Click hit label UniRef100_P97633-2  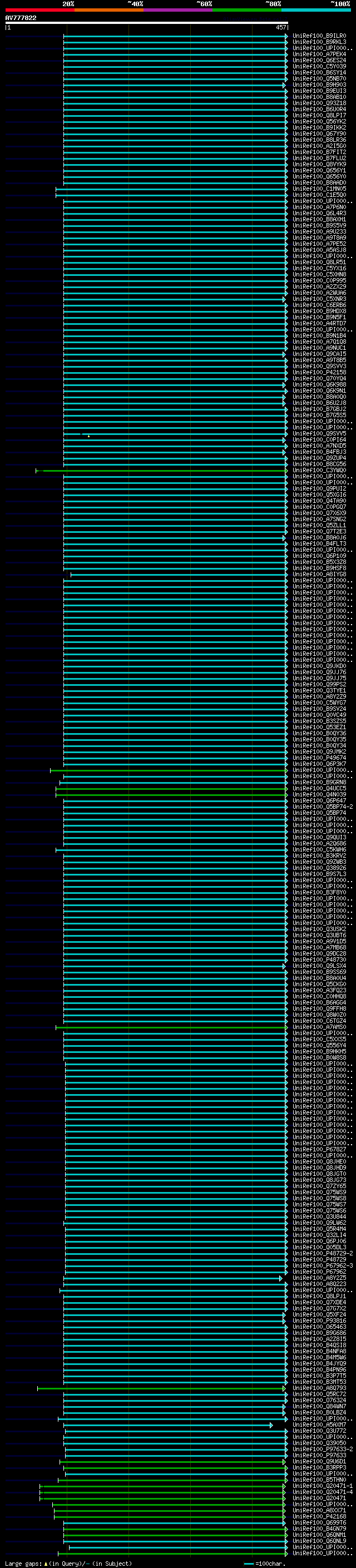coord(323,1450)
